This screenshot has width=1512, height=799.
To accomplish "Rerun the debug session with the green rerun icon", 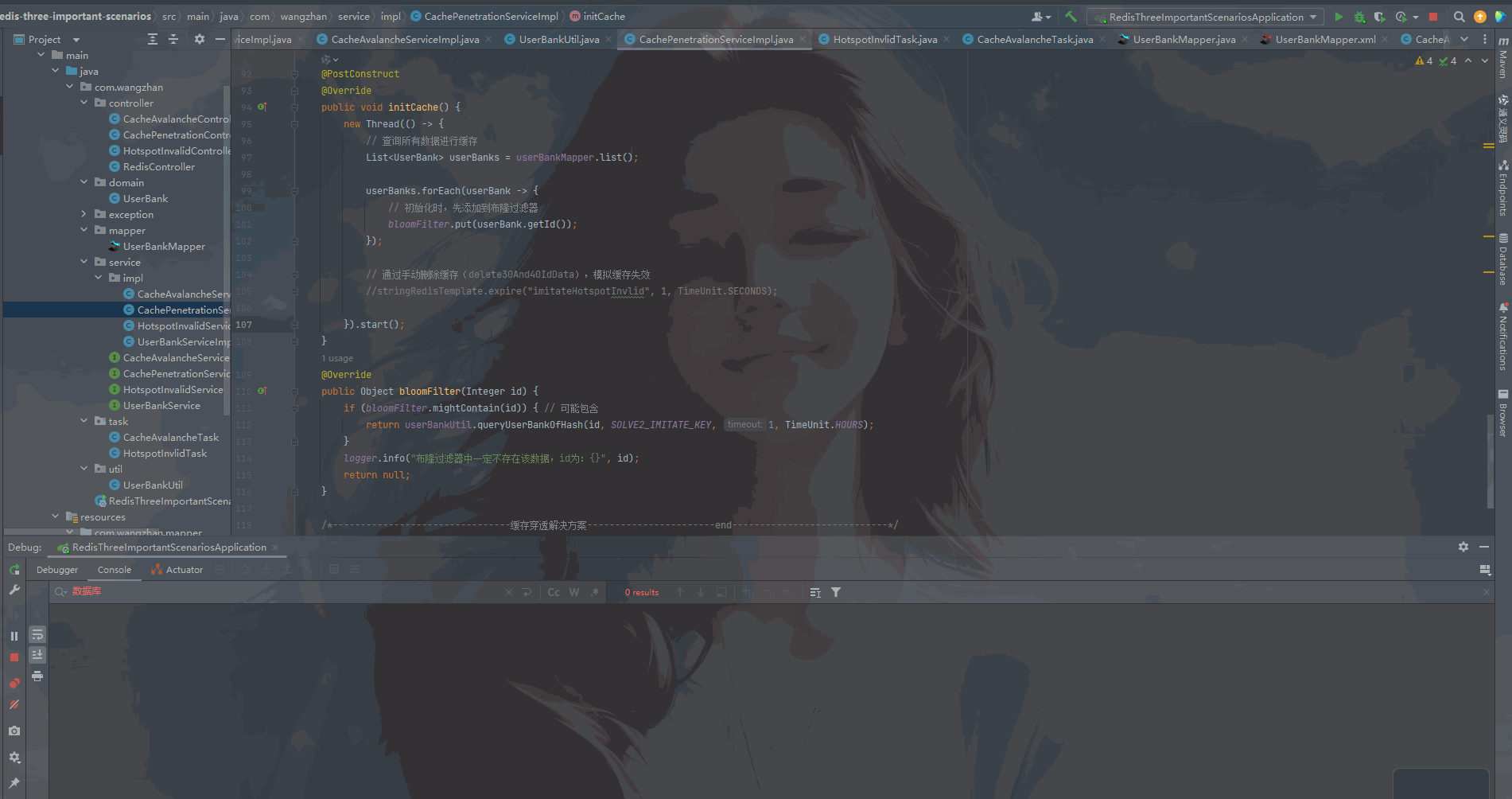I will (x=14, y=570).
